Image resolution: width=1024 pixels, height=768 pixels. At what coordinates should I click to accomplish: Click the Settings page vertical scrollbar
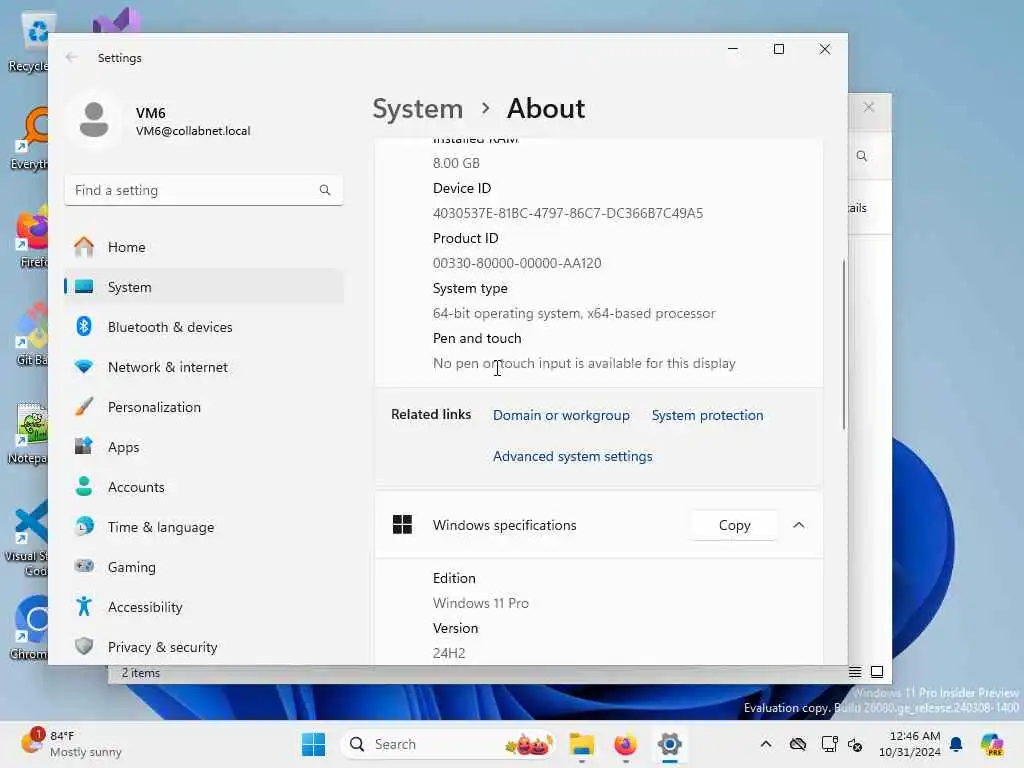[x=843, y=344]
